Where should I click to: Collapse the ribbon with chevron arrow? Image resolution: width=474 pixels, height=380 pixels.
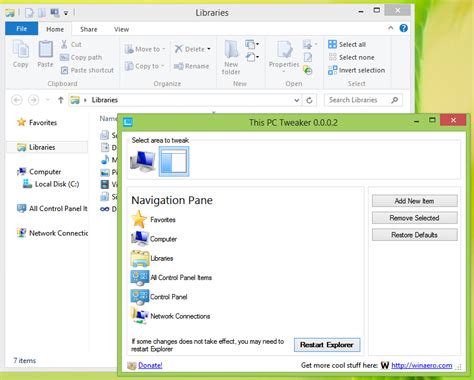coord(391,28)
